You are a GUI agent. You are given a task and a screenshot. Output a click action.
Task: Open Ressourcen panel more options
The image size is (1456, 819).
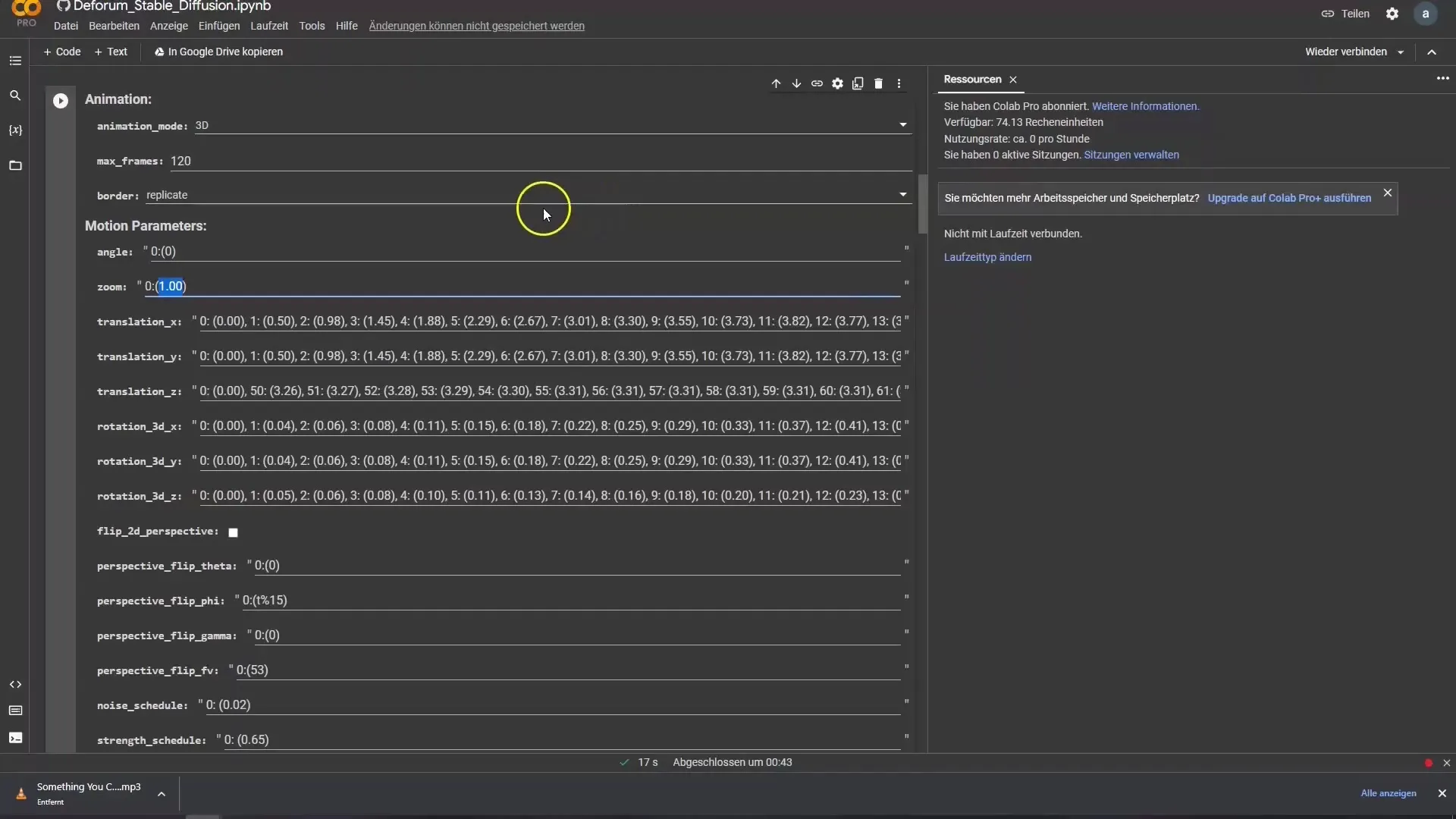1442,78
